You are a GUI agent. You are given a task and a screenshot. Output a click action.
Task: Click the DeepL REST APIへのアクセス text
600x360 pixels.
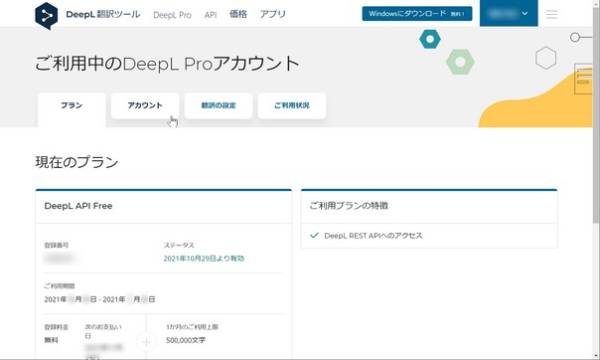pyautogui.click(x=373, y=236)
